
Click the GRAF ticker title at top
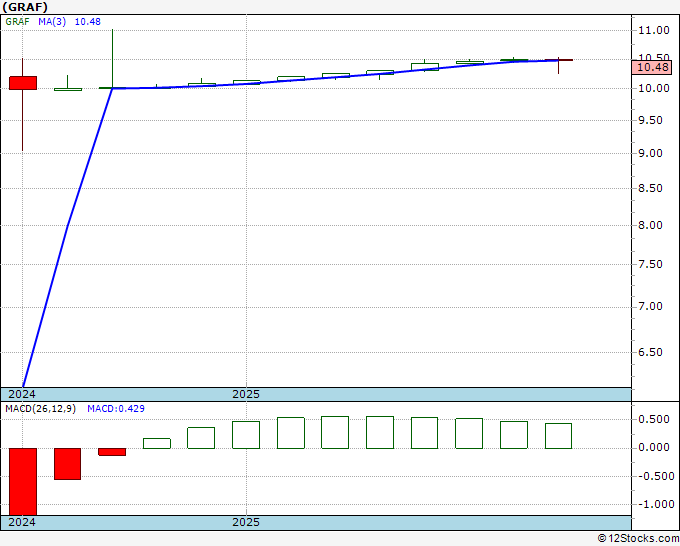[25, 7]
